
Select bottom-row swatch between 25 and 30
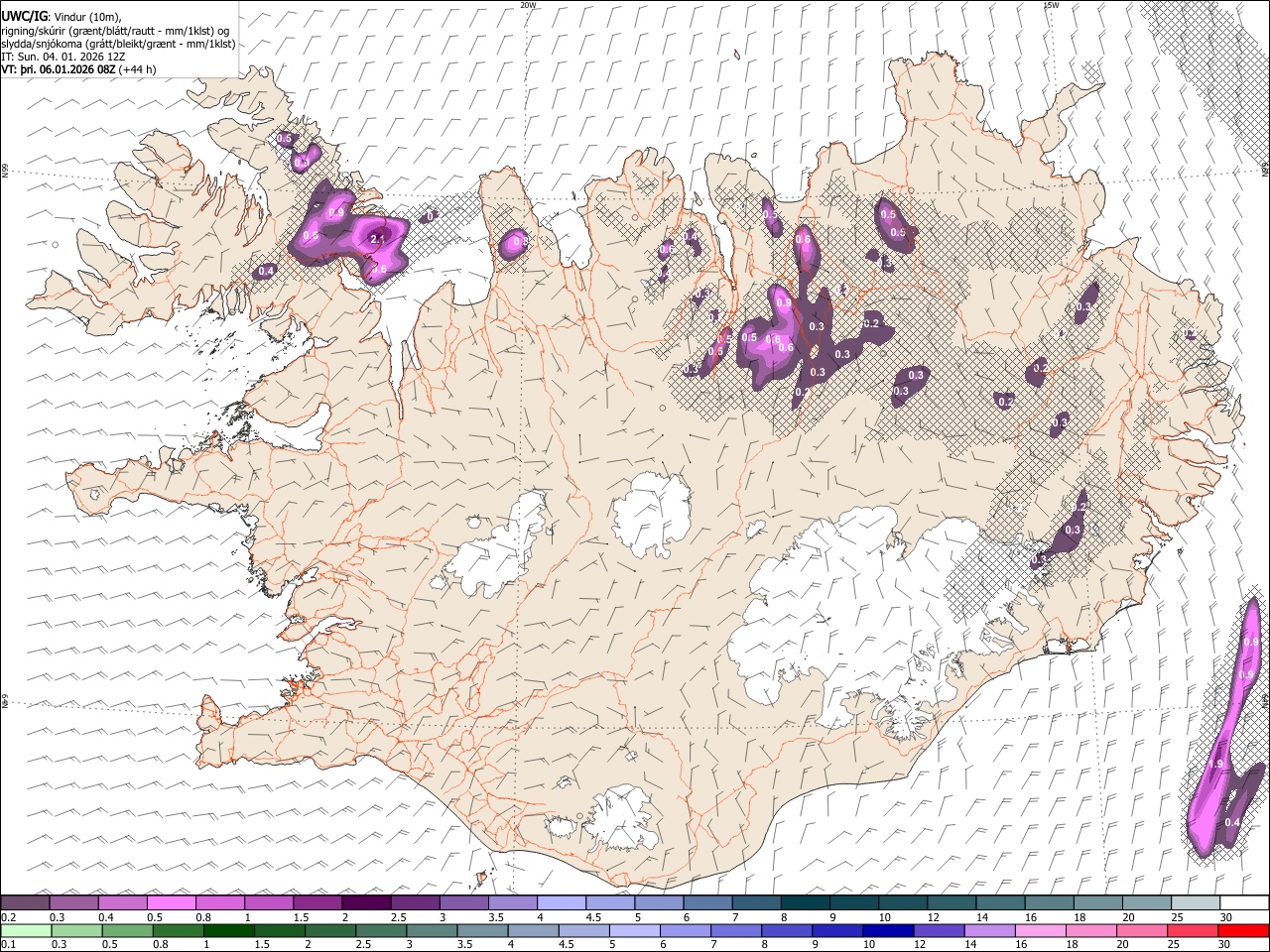point(1195,931)
